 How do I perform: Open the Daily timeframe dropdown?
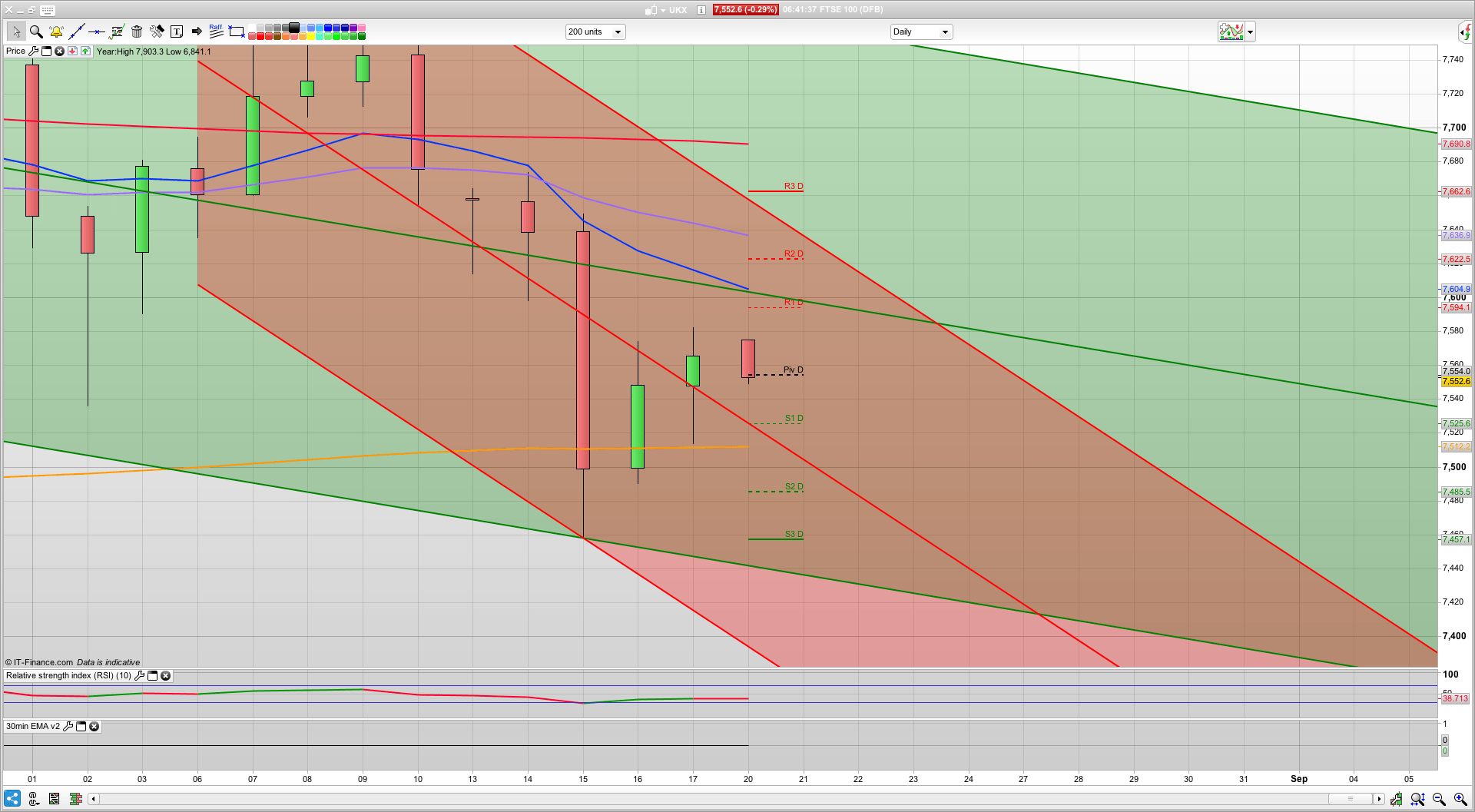click(x=921, y=31)
